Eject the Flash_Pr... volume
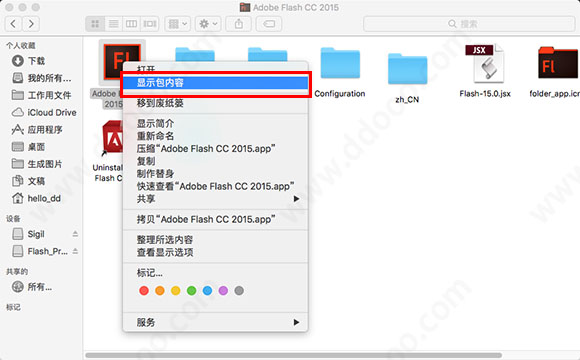The width and height of the screenshot is (580, 360). [75, 251]
